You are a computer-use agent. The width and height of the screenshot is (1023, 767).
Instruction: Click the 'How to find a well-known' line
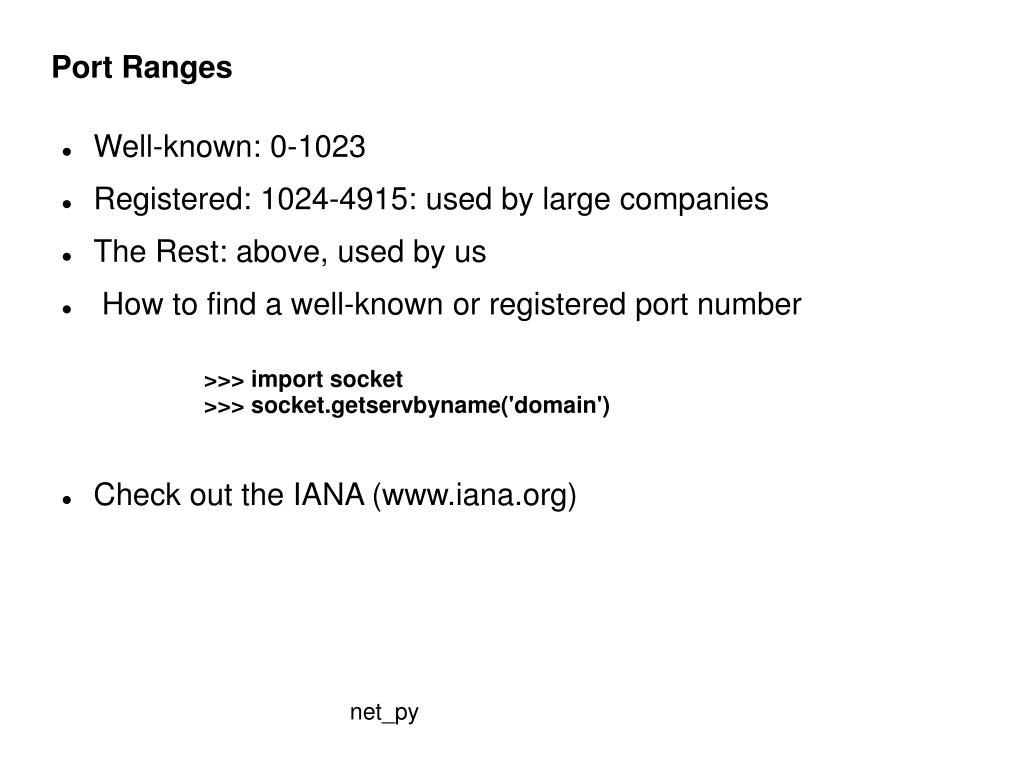(451, 305)
